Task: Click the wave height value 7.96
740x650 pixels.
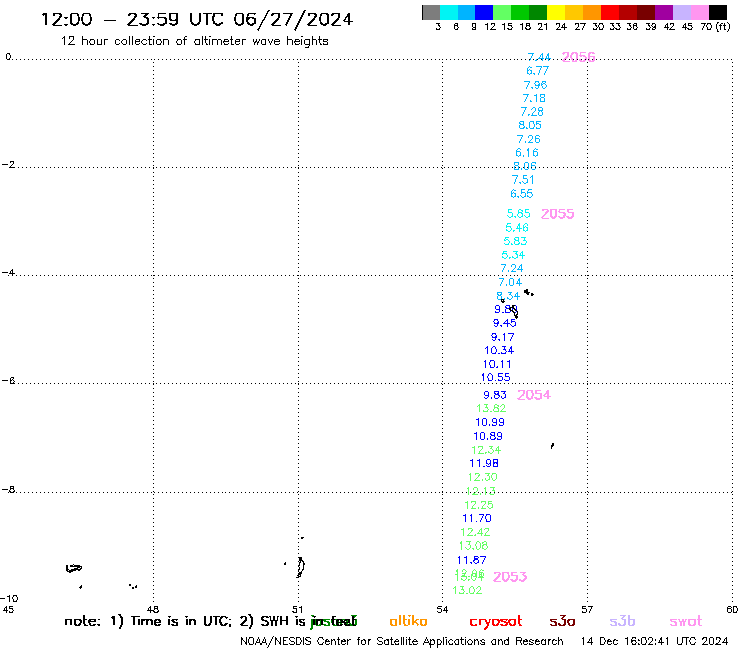Action: (536, 85)
